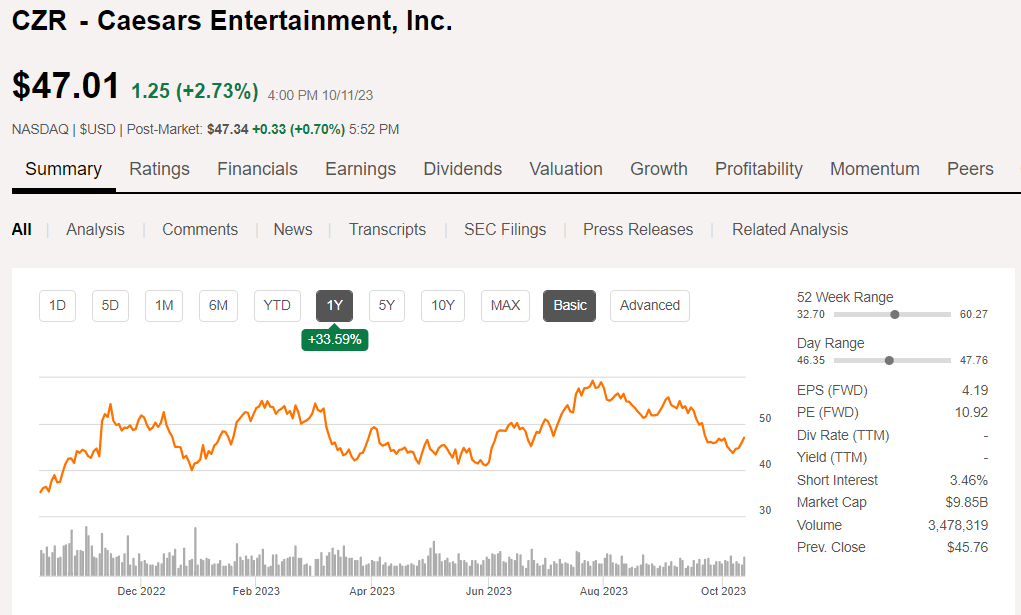Screen dimensions: 1021x615
Task: Select the Dividends tab
Action: (x=462, y=169)
